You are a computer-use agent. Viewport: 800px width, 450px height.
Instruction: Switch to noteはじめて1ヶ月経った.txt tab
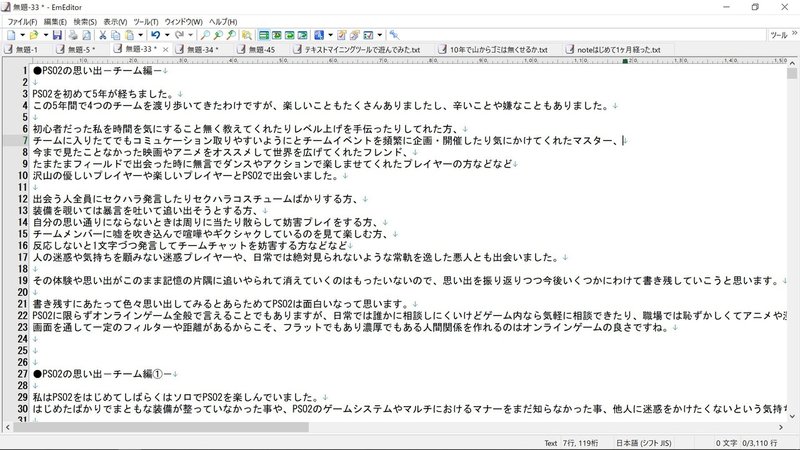[x=614, y=49]
